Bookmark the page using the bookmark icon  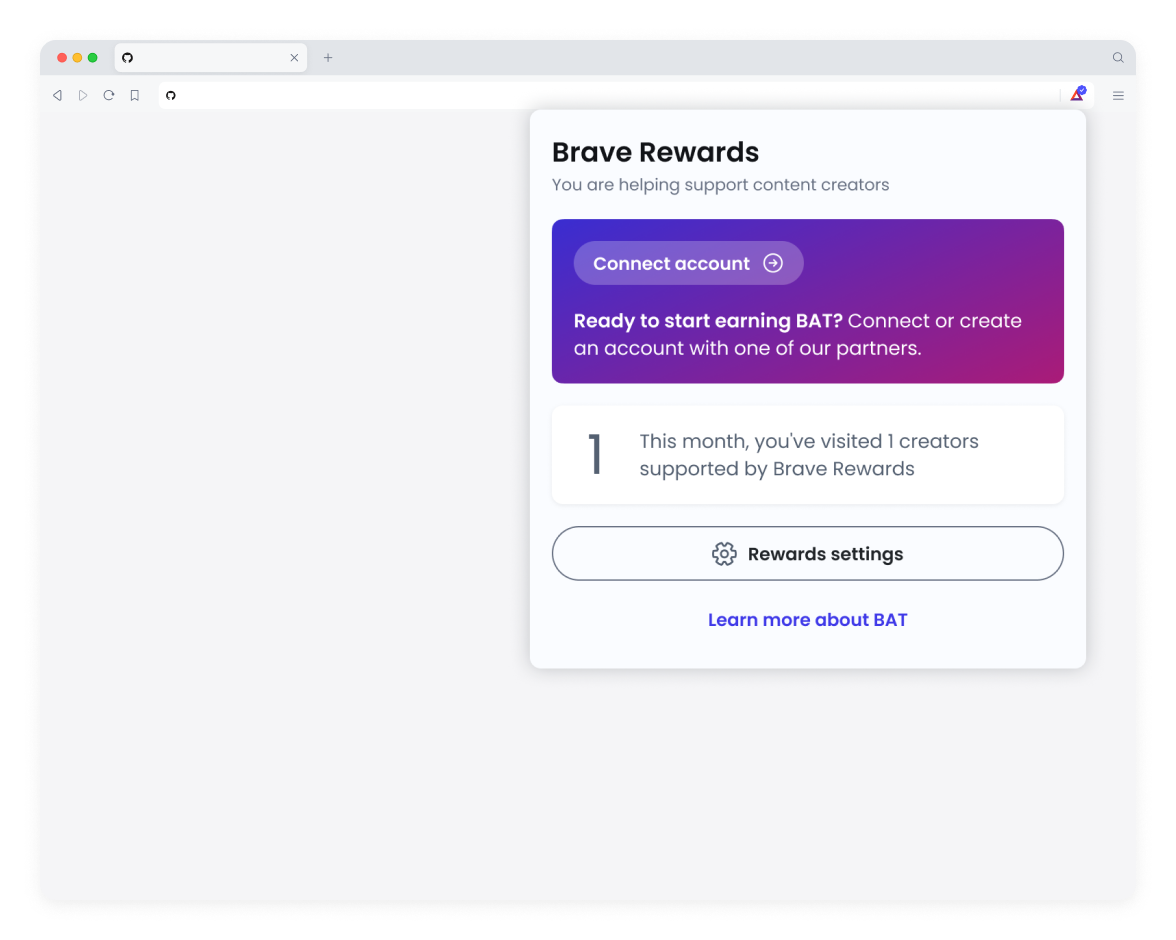(134, 95)
